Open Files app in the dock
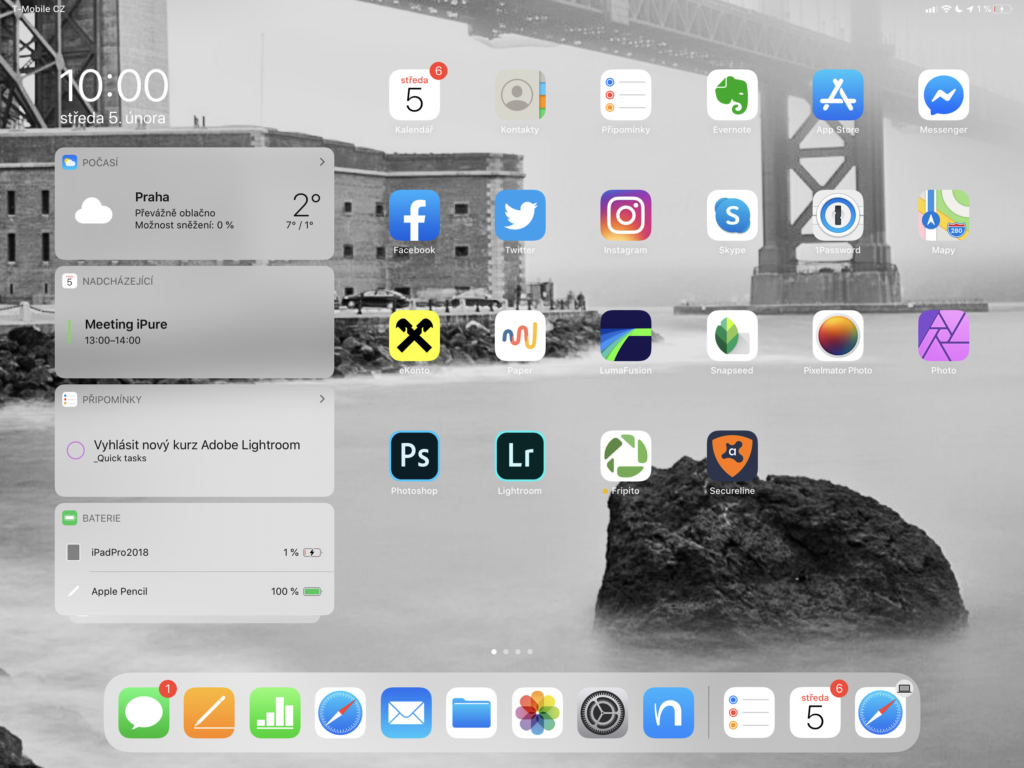The height and width of the screenshot is (768, 1024). click(471, 712)
